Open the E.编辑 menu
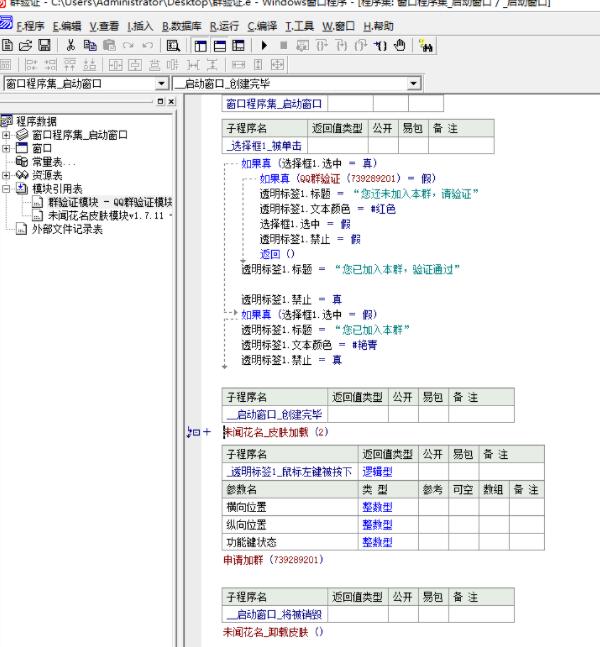 coord(67,26)
